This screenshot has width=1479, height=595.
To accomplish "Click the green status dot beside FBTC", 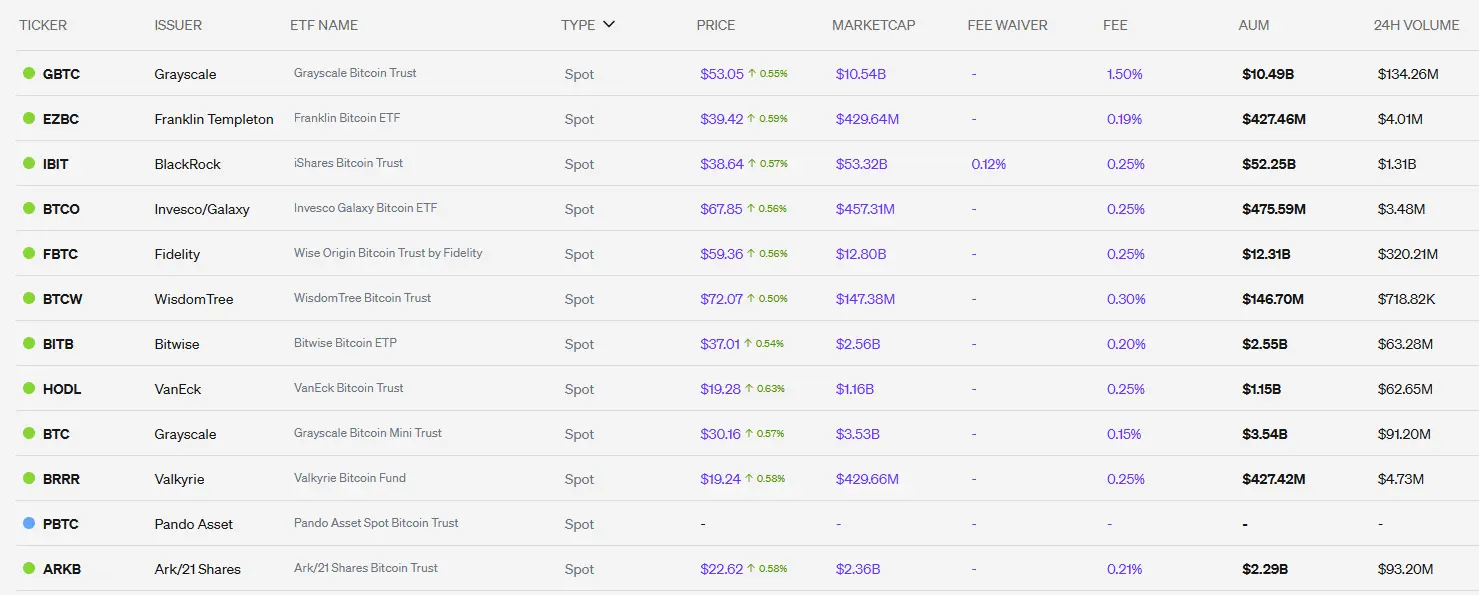I will [x=29, y=253].
